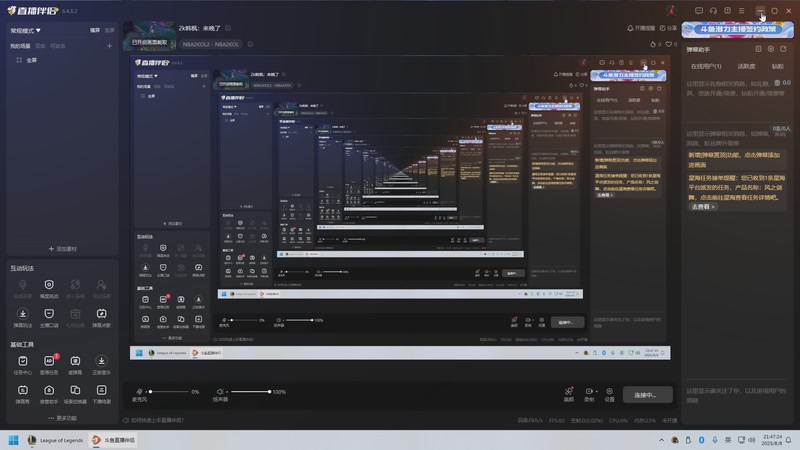Switch to the 钻粉 tab
The height and width of the screenshot is (450, 800).
778,66
